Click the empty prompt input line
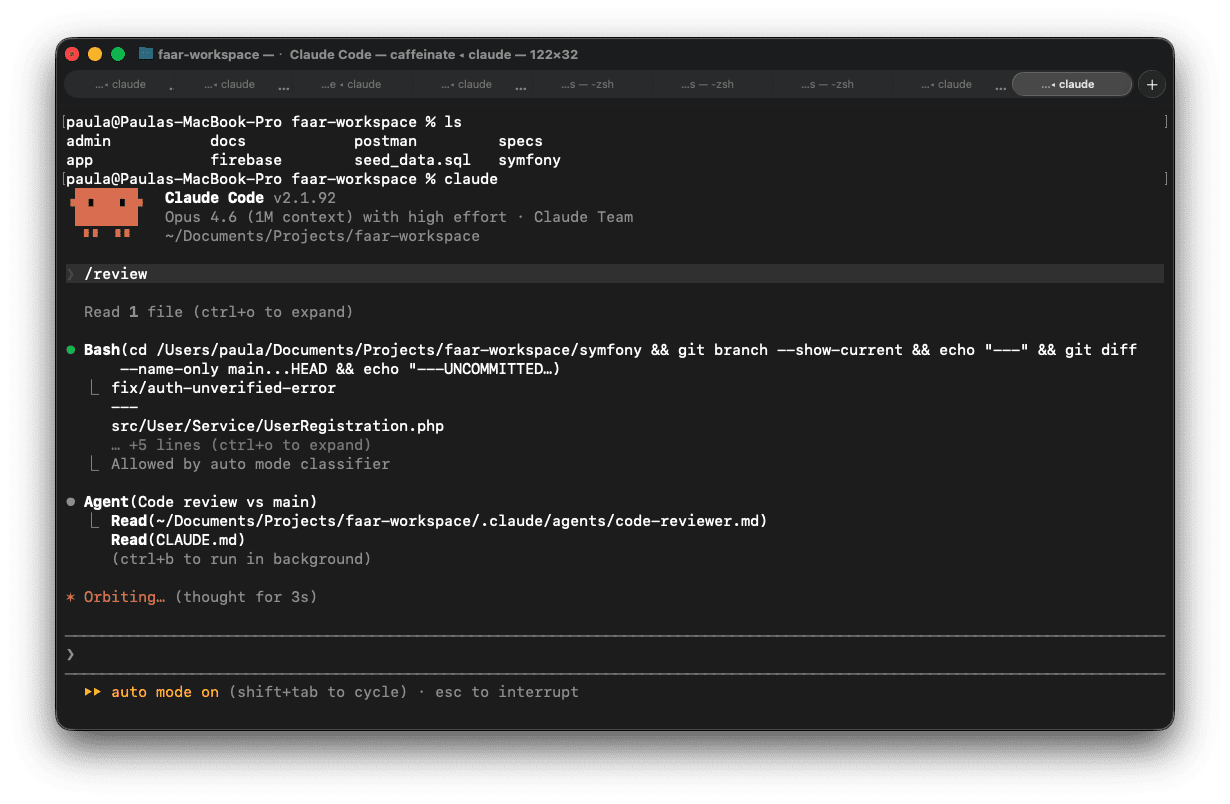 pyautogui.click(x=400, y=655)
